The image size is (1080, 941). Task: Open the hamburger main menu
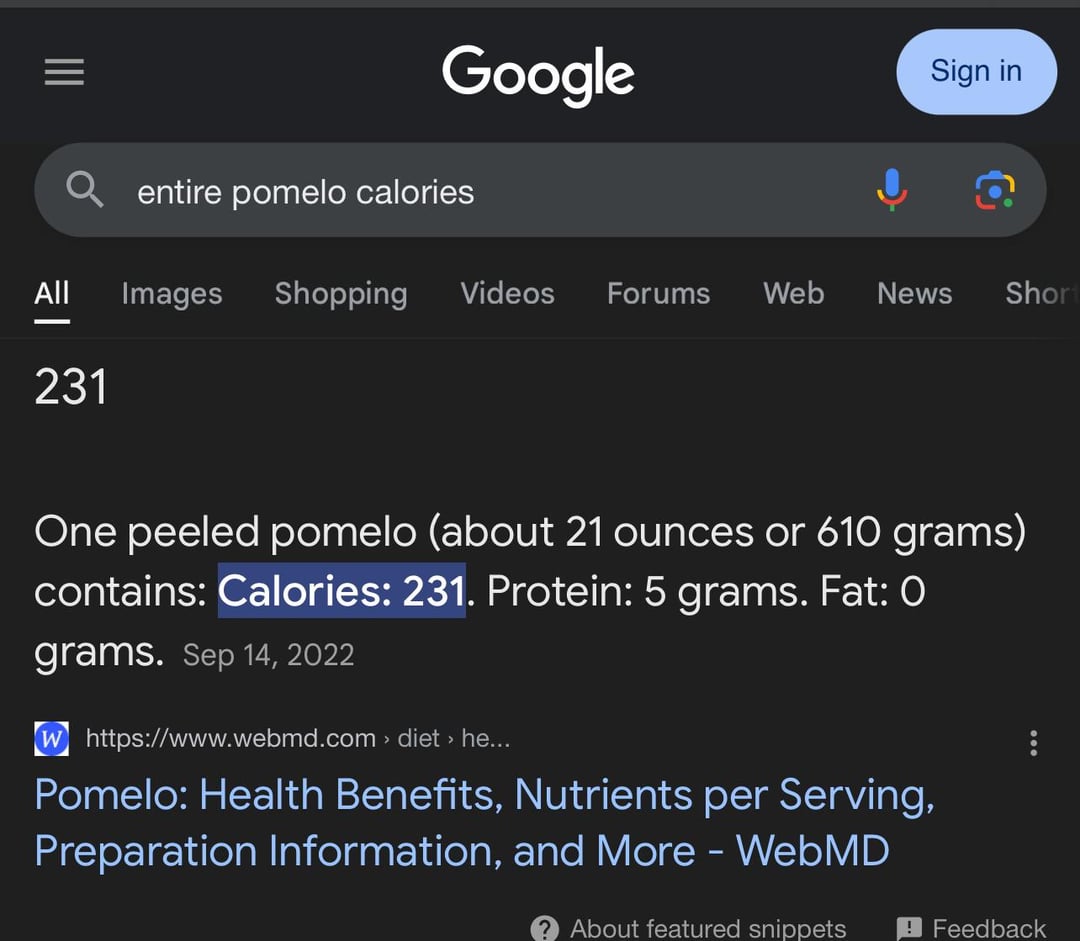(x=64, y=72)
